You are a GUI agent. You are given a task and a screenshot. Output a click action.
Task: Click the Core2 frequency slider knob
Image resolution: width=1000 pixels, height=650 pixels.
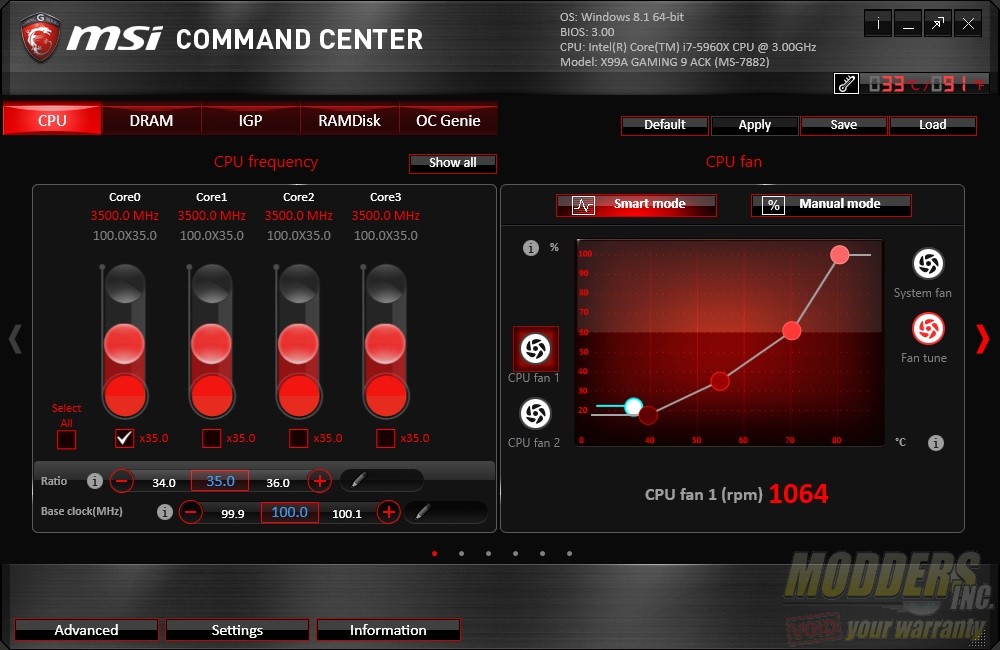point(298,344)
